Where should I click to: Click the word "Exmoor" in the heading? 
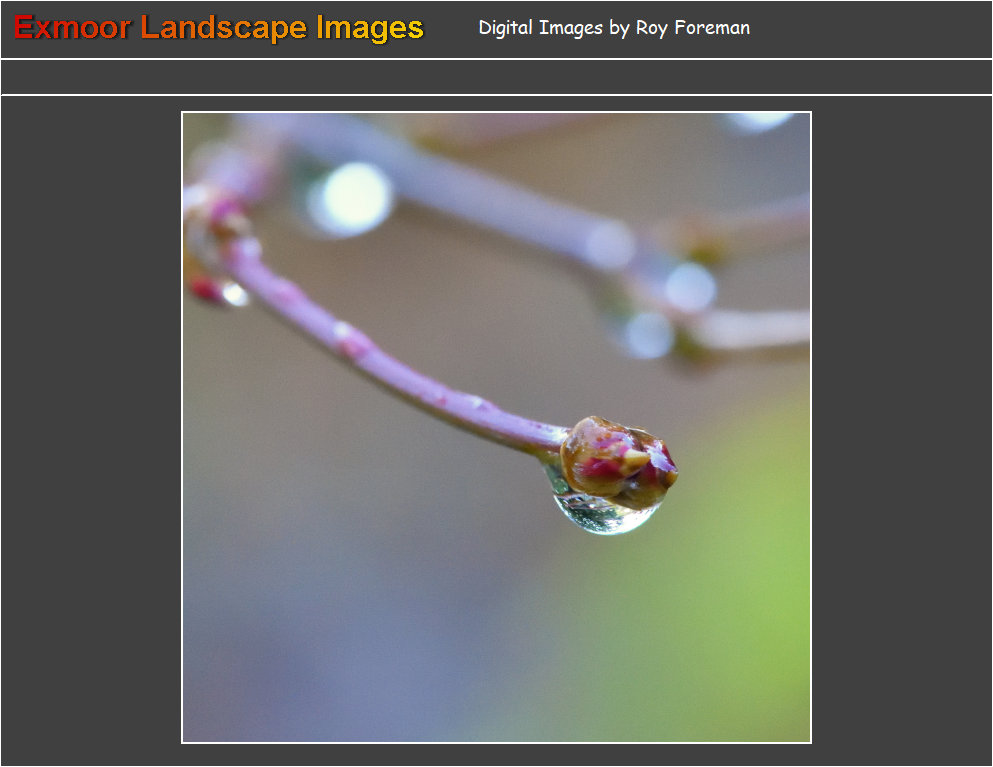72,28
